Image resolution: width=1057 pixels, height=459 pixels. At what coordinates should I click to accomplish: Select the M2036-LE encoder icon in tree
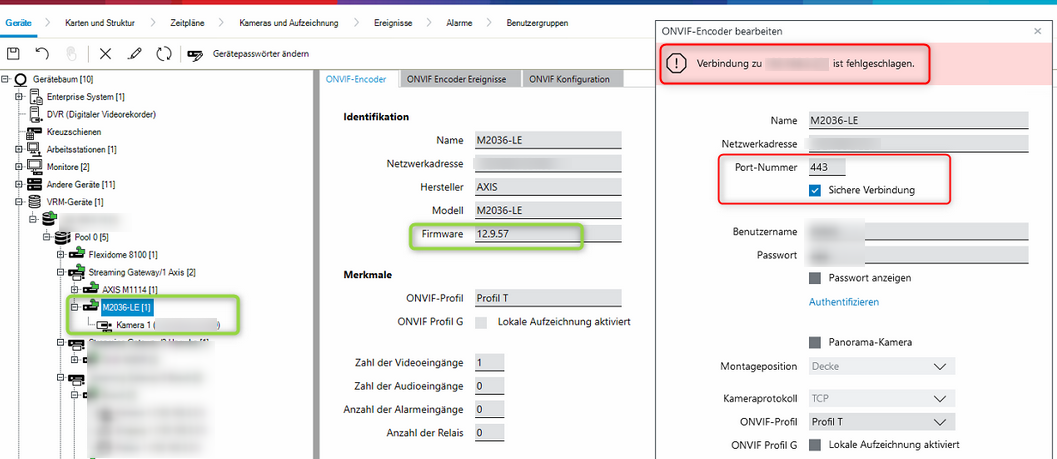91,307
